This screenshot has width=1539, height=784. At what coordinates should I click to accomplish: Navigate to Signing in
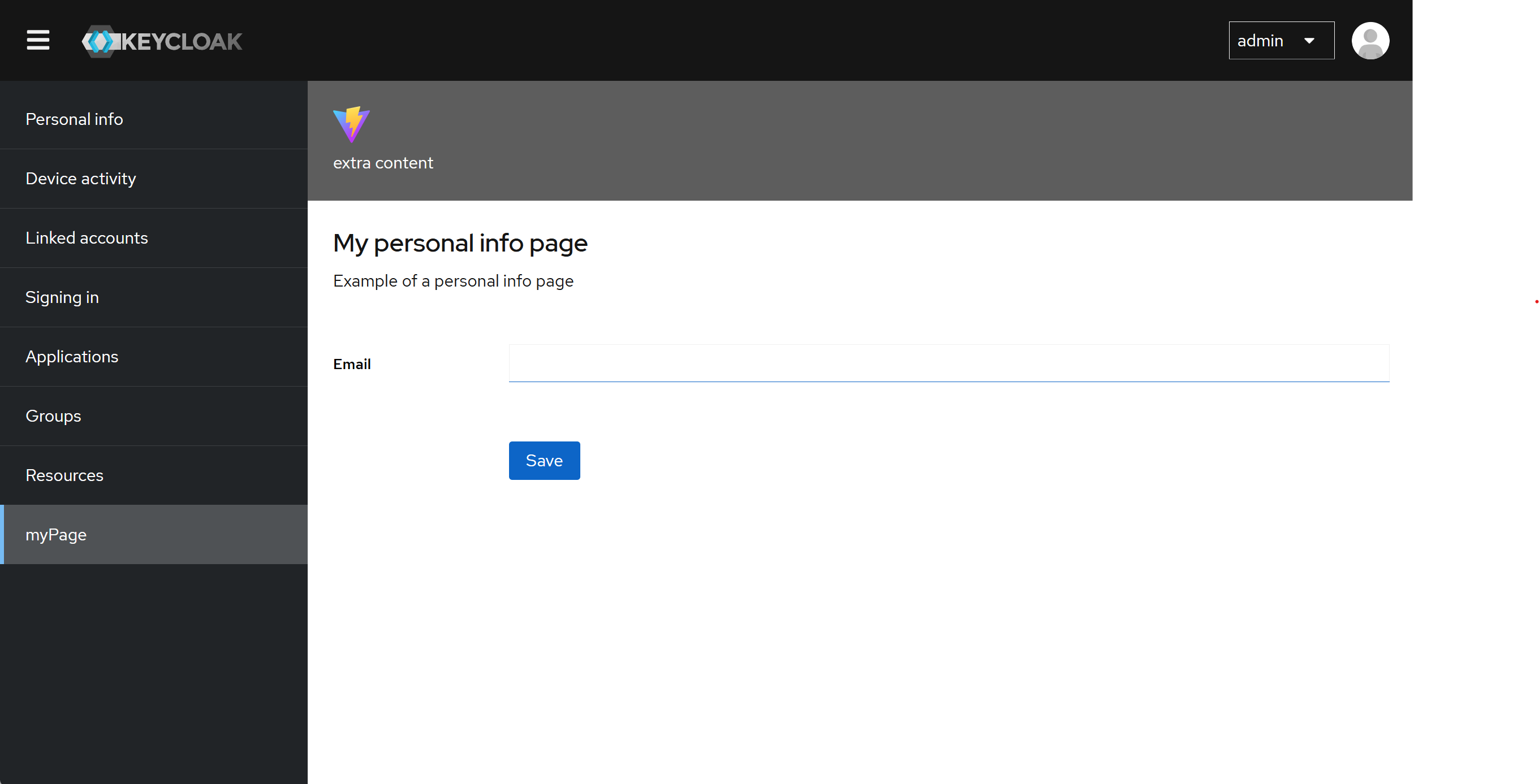62,297
